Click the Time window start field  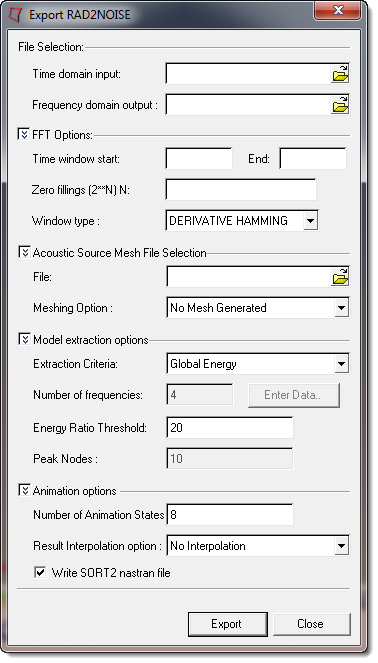(199, 159)
